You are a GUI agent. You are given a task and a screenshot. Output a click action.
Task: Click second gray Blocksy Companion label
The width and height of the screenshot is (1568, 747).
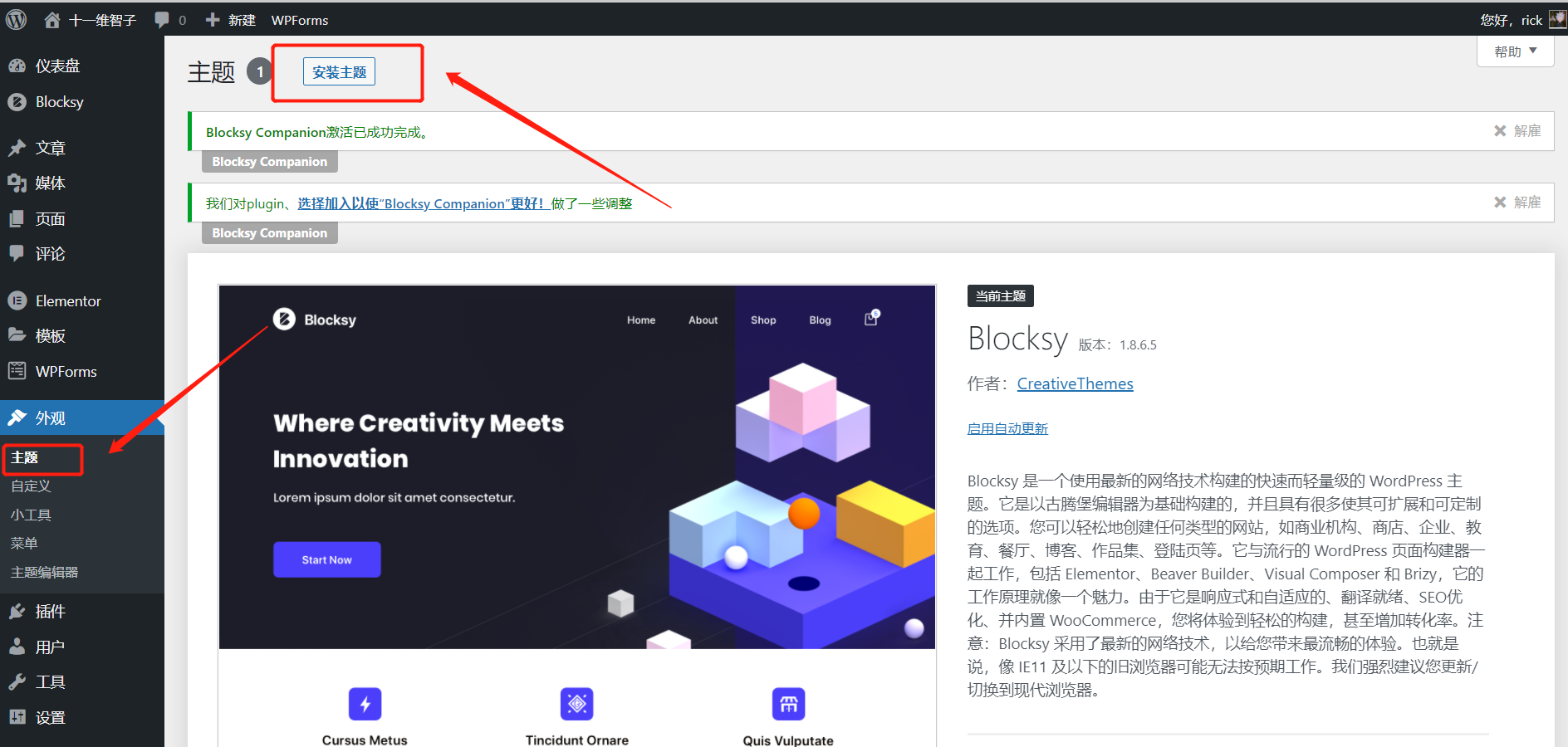(x=270, y=233)
